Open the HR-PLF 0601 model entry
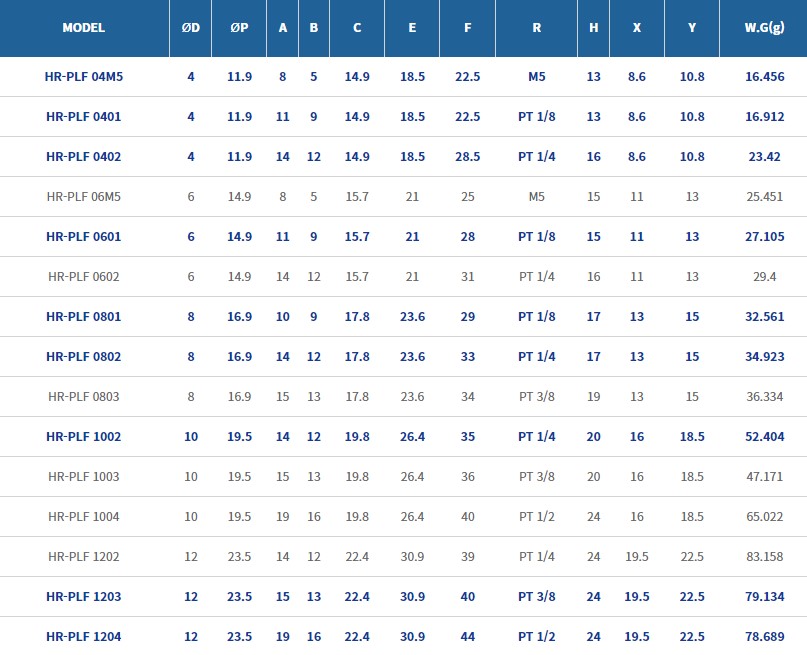 point(84,236)
